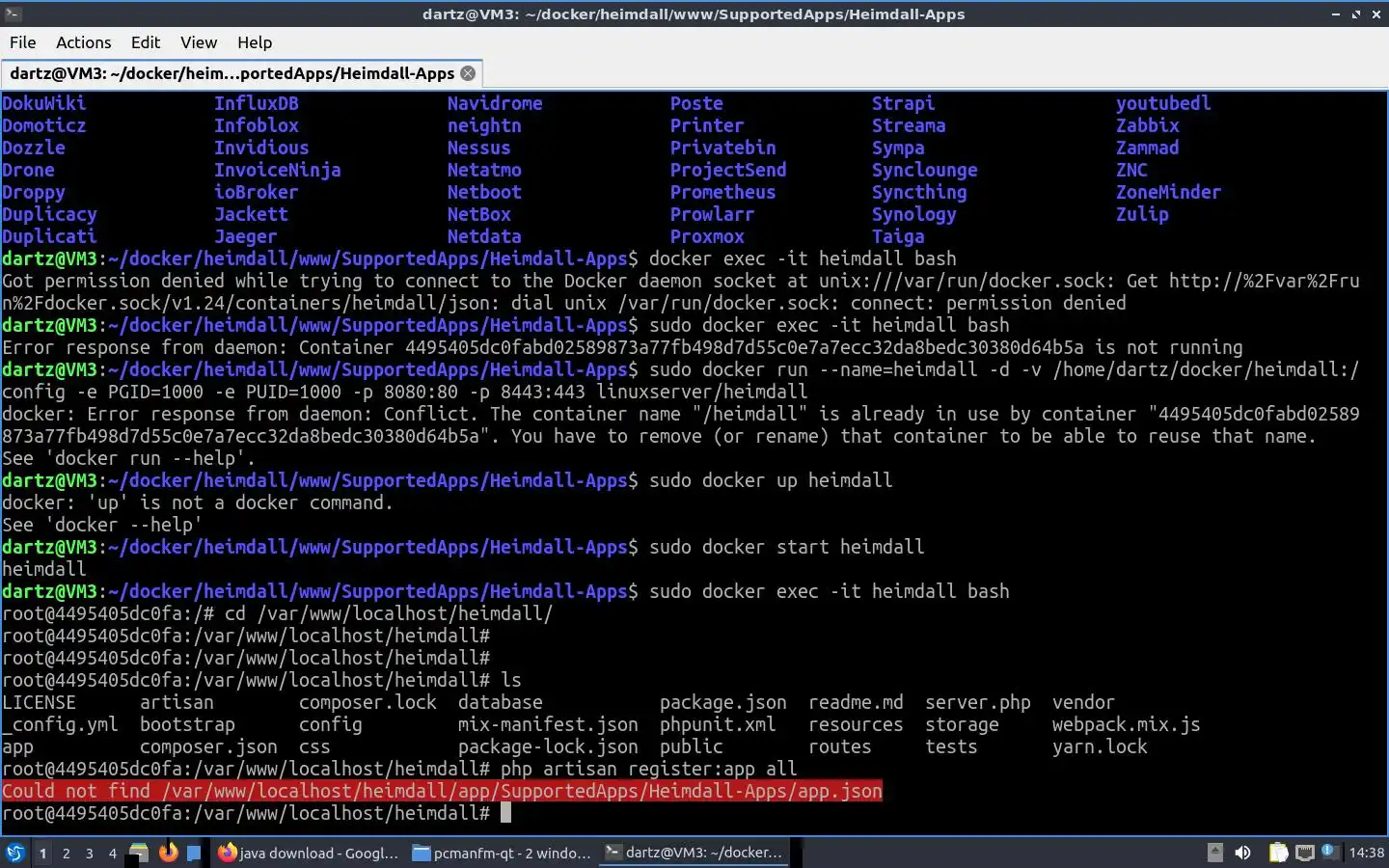Click the 'InvoiceNinja' directory name
Screen dimensions: 1389x868
278,170
